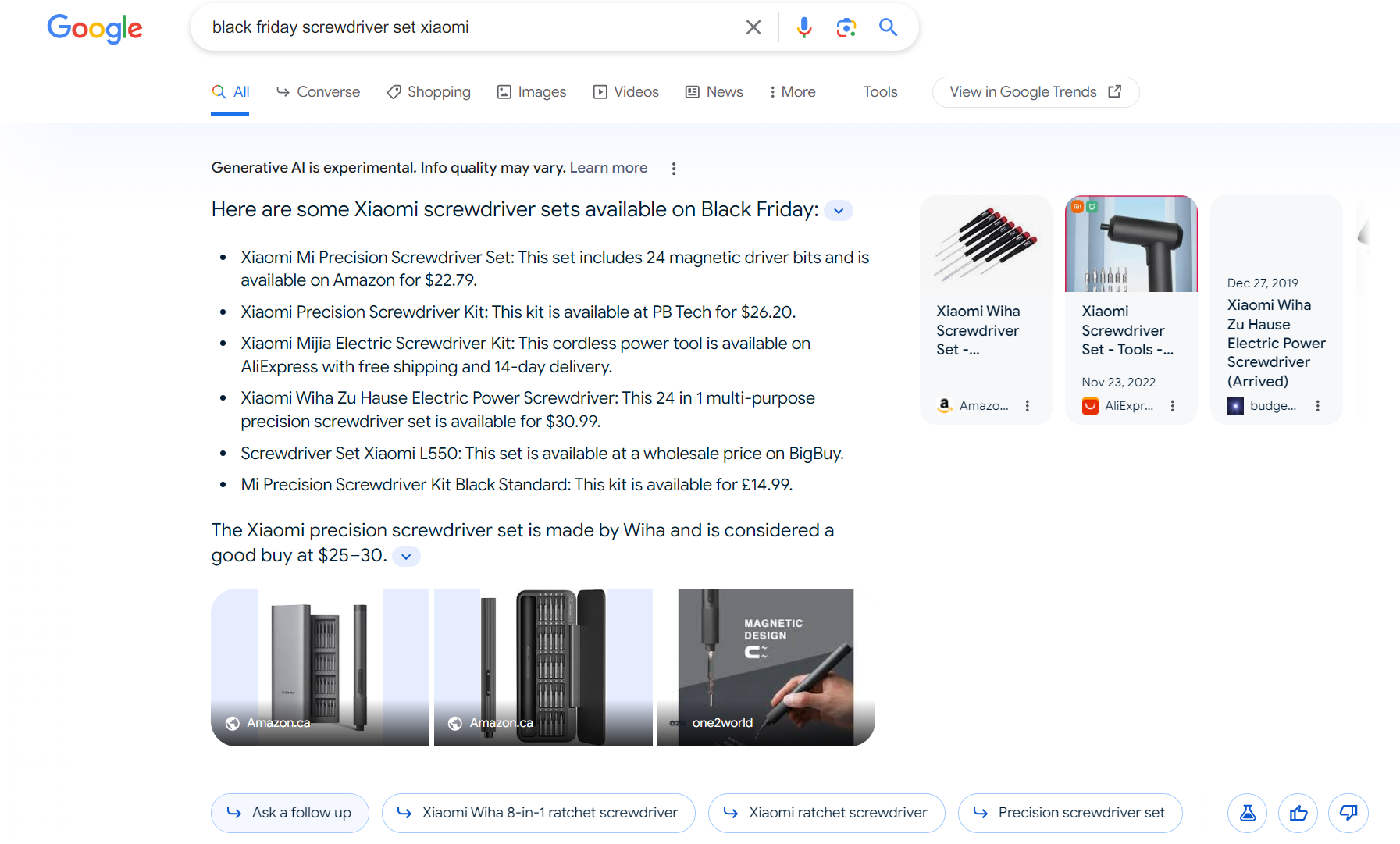
Task: Give thumbs down to the AI answer
Action: 1348,813
